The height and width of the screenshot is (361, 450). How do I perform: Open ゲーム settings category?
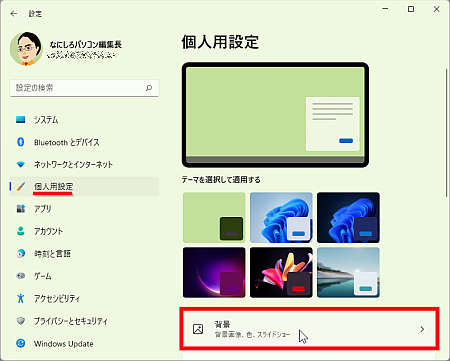(84, 276)
